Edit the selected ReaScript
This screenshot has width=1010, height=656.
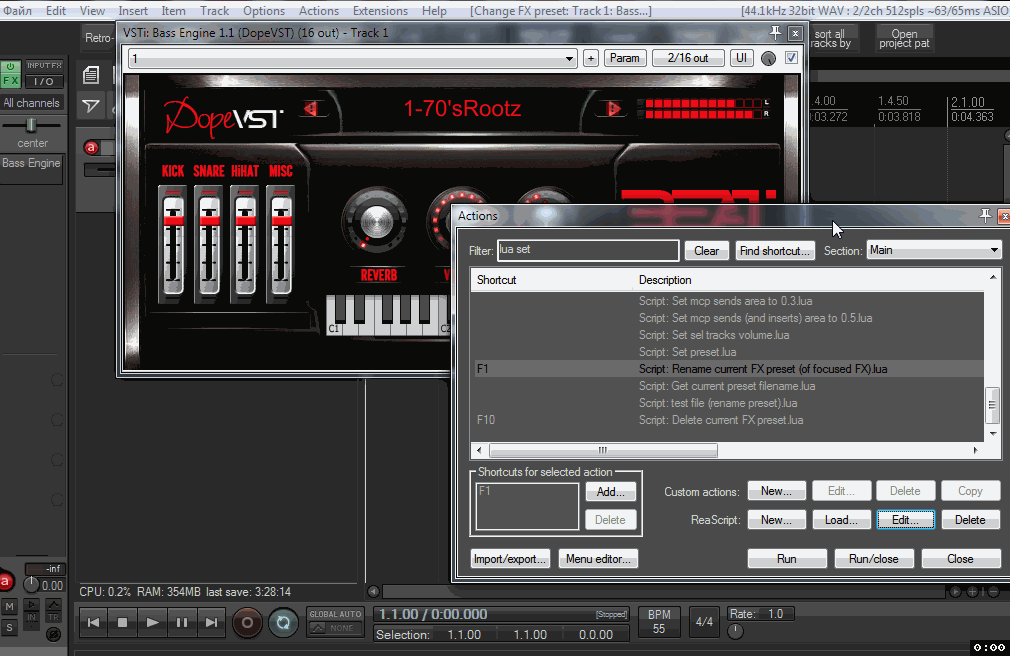tap(906, 520)
